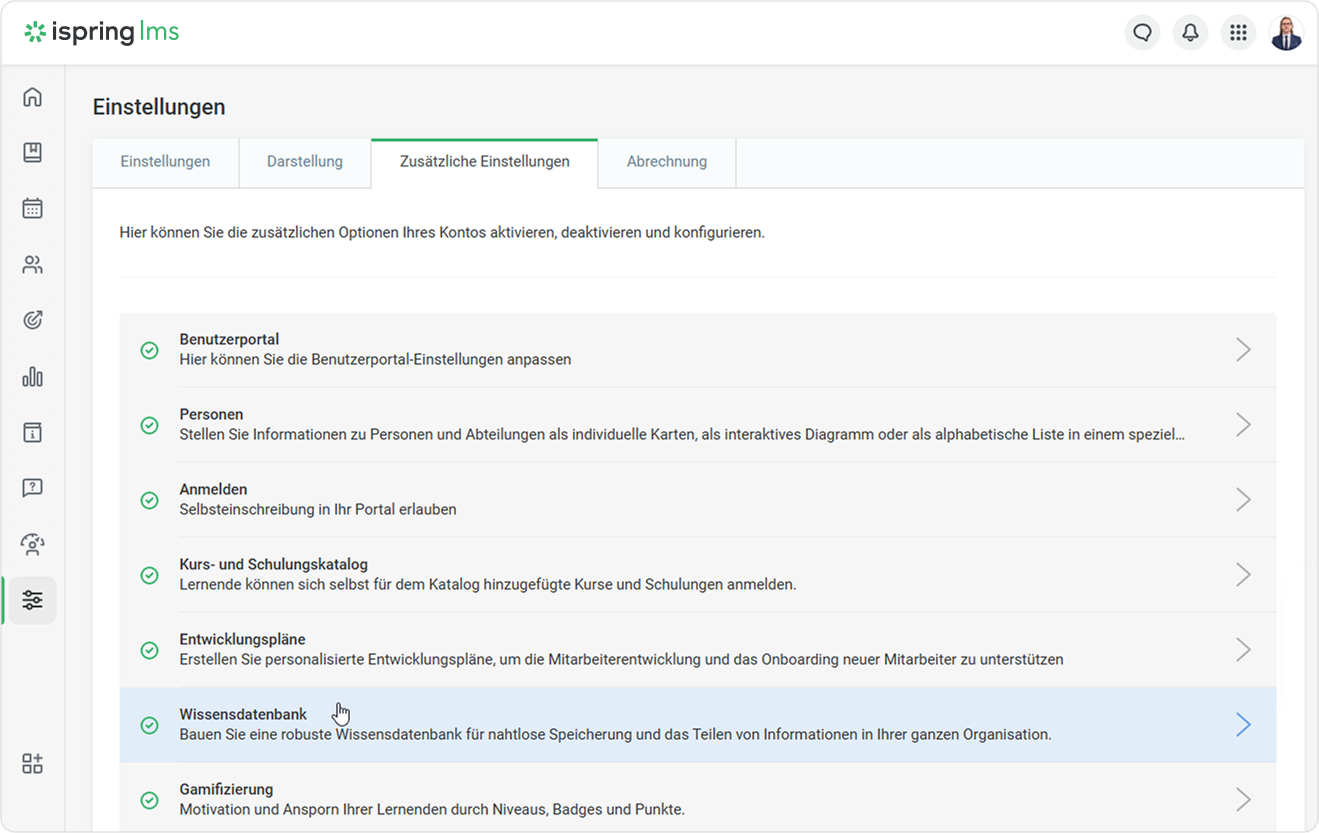Click the green check beside Kurs- und Schulungskatalog
Image resolution: width=1319 pixels, height=833 pixels.
tap(149, 575)
